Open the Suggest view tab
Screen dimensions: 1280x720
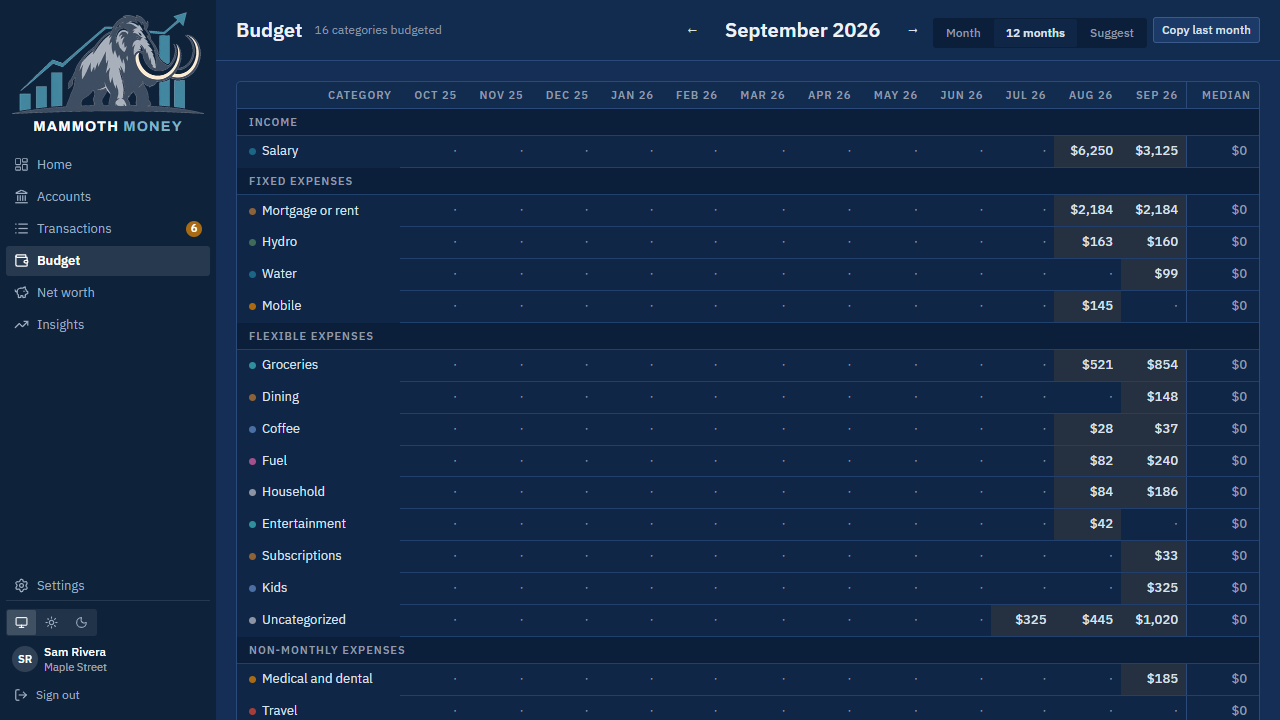(1112, 33)
